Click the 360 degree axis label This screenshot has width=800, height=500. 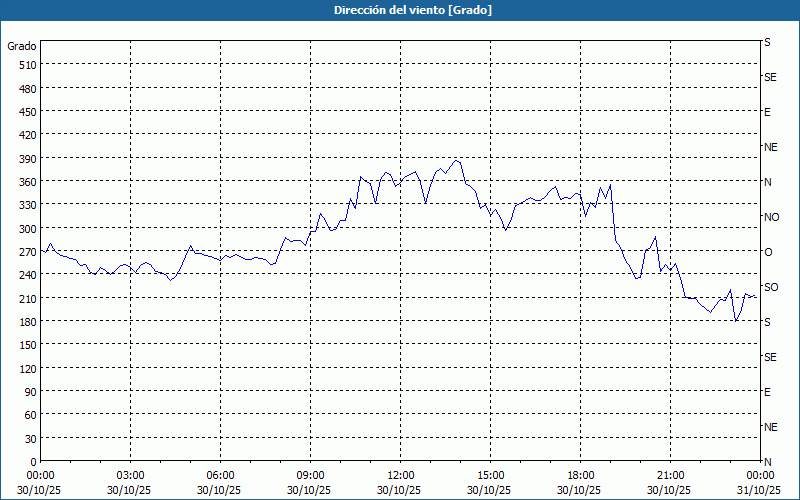click(29, 182)
